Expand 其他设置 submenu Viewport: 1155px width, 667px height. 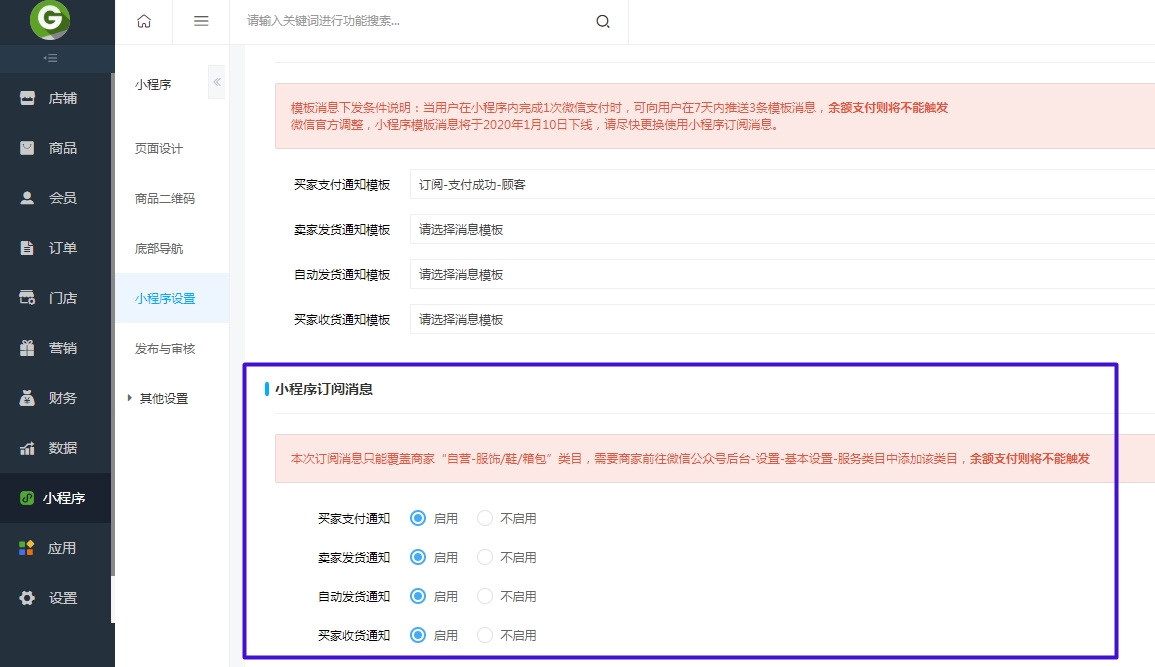[x=162, y=398]
